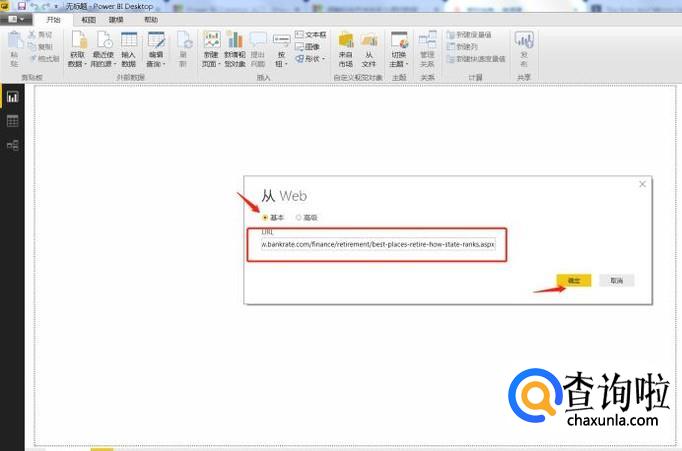
Task: Switch to the View (视图) tab
Action: (x=89, y=20)
